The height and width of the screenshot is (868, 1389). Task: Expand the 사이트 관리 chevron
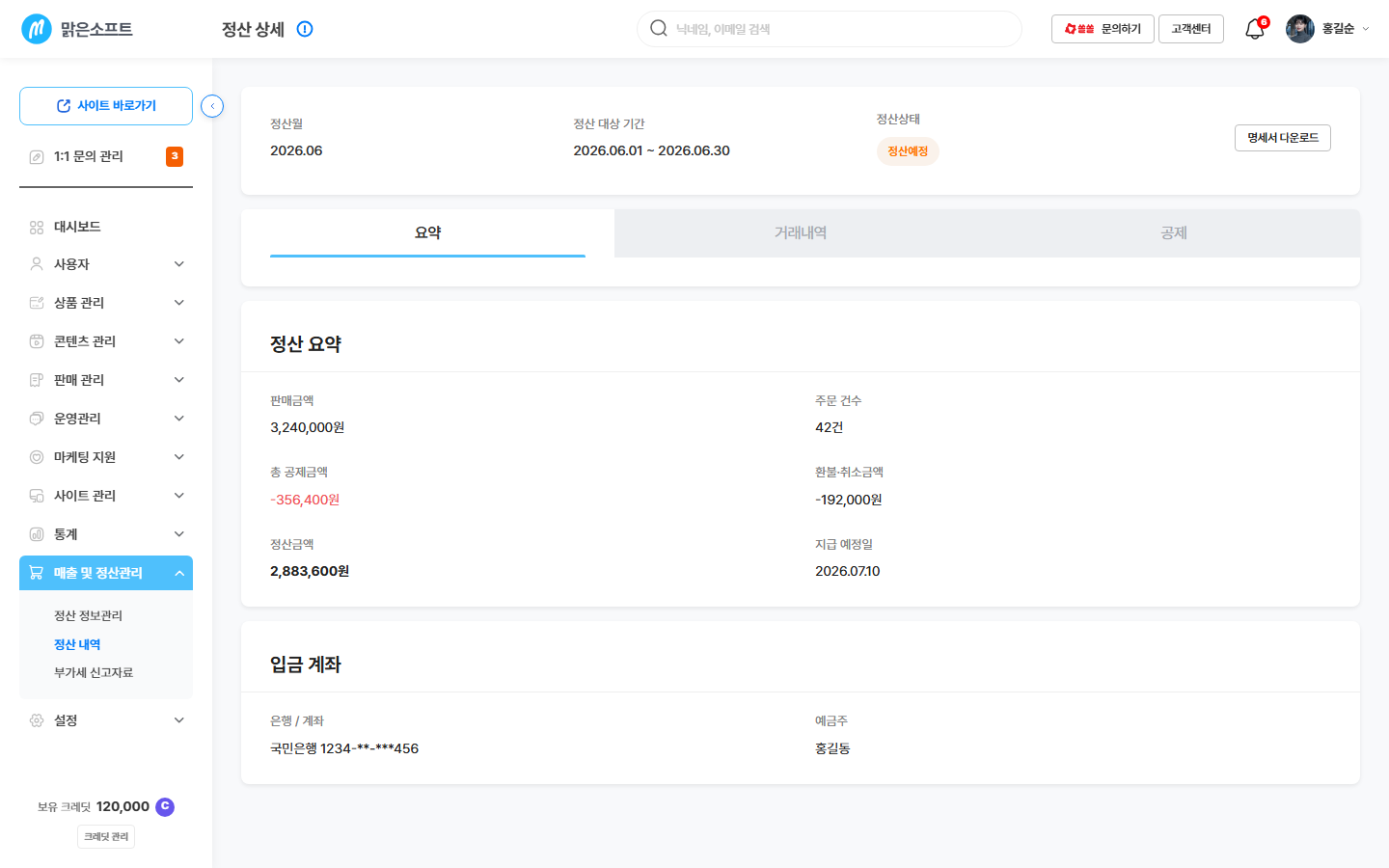click(179, 496)
